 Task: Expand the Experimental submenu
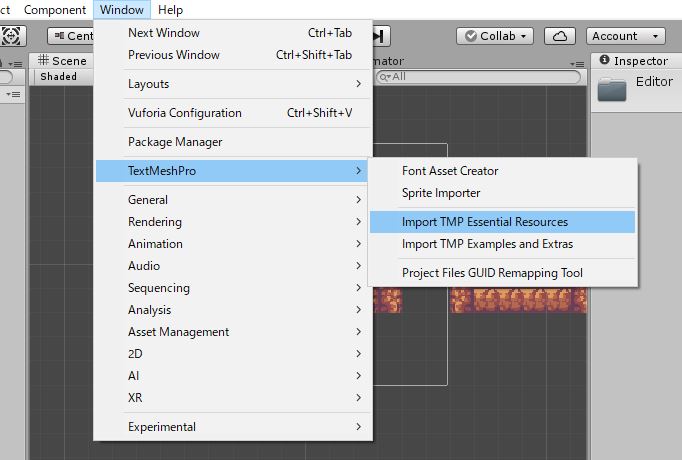point(234,427)
